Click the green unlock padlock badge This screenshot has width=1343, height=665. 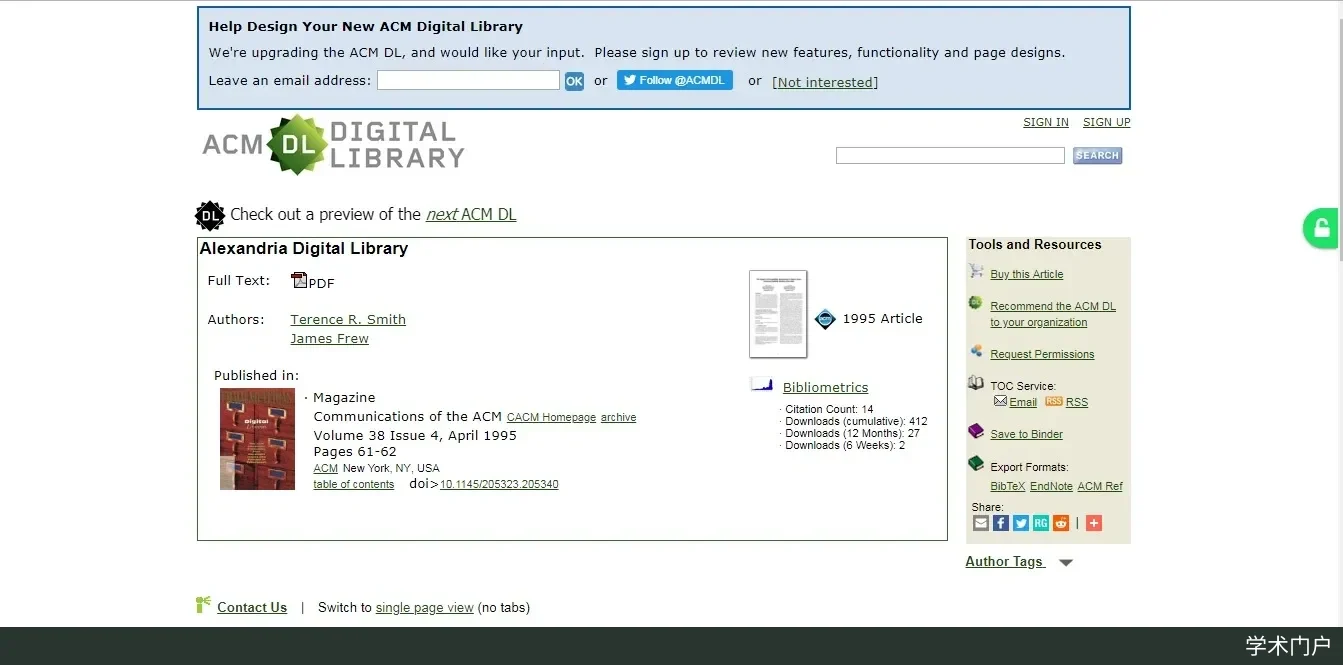pyautogui.click(x=1322, y=228)
